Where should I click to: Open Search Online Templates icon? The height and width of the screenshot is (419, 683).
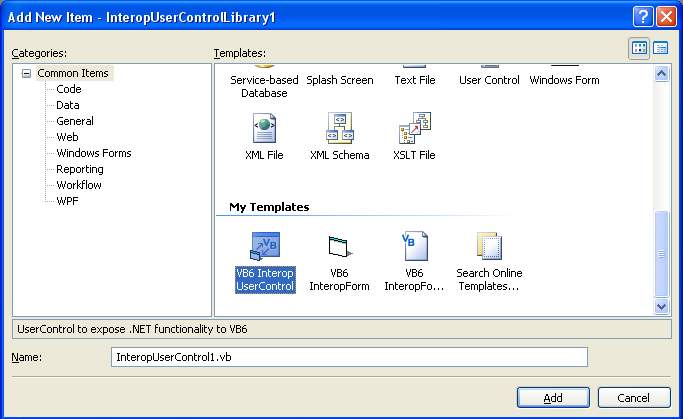tap(490, 246)
